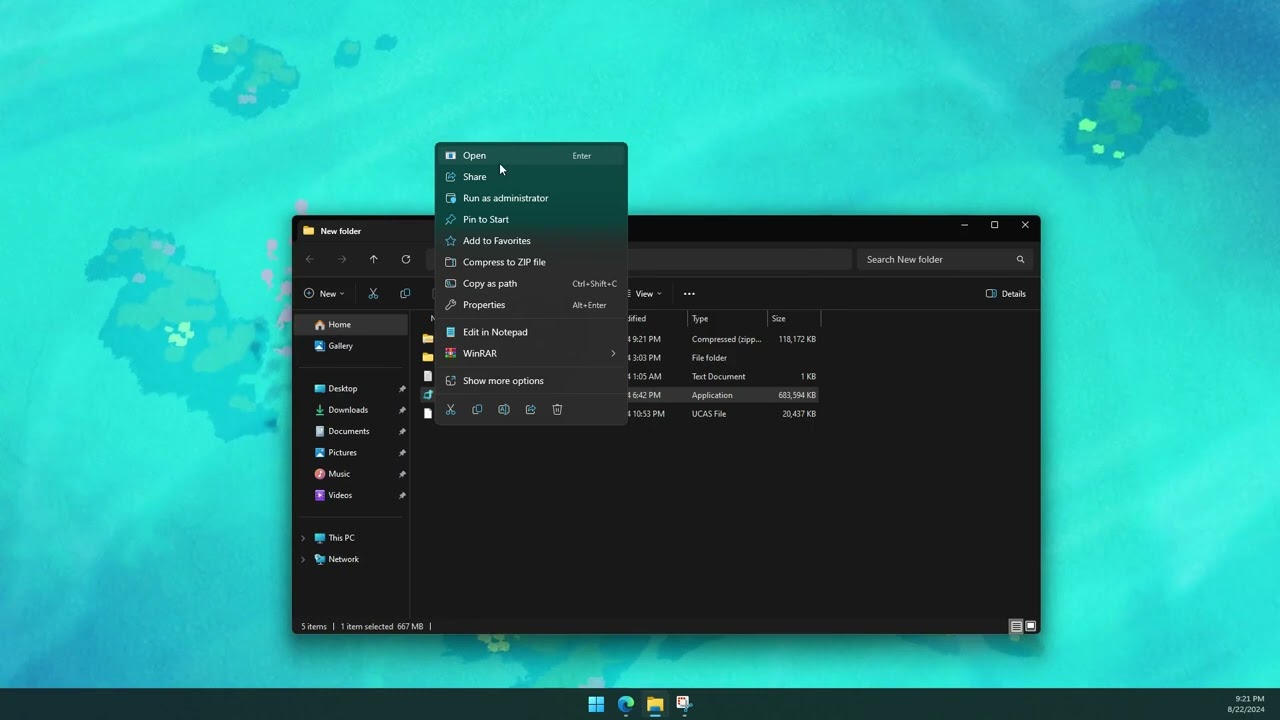Select Add to Favorites
The width and height of the screenshot is (1280, 720).
[531, 241]
